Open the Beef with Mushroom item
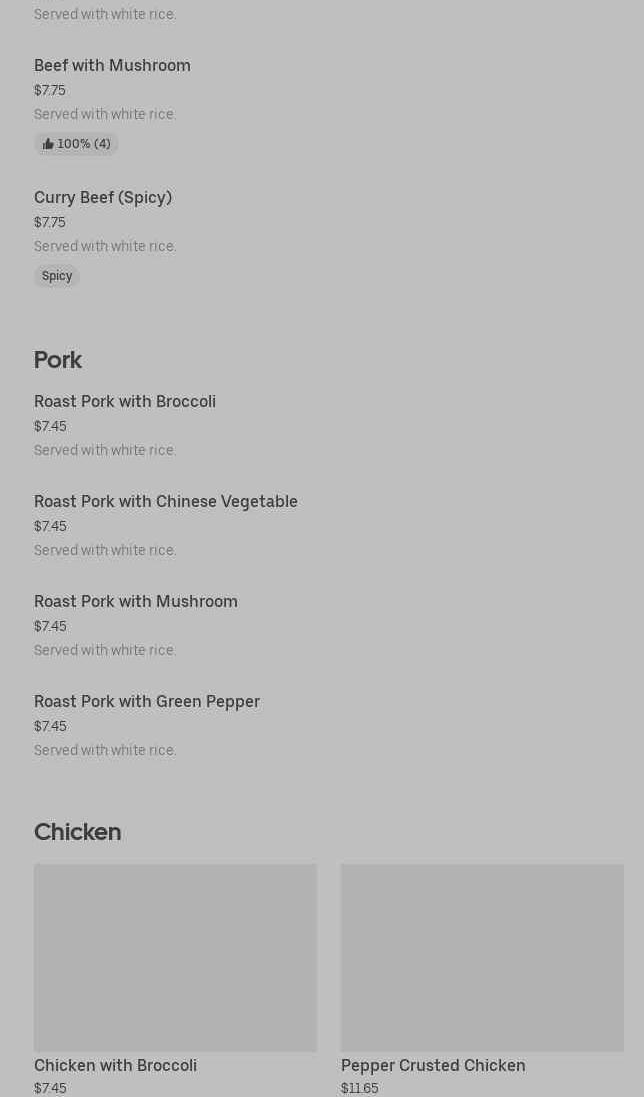This screenshot has width=644, height=1097. click(x=112, y=66)
